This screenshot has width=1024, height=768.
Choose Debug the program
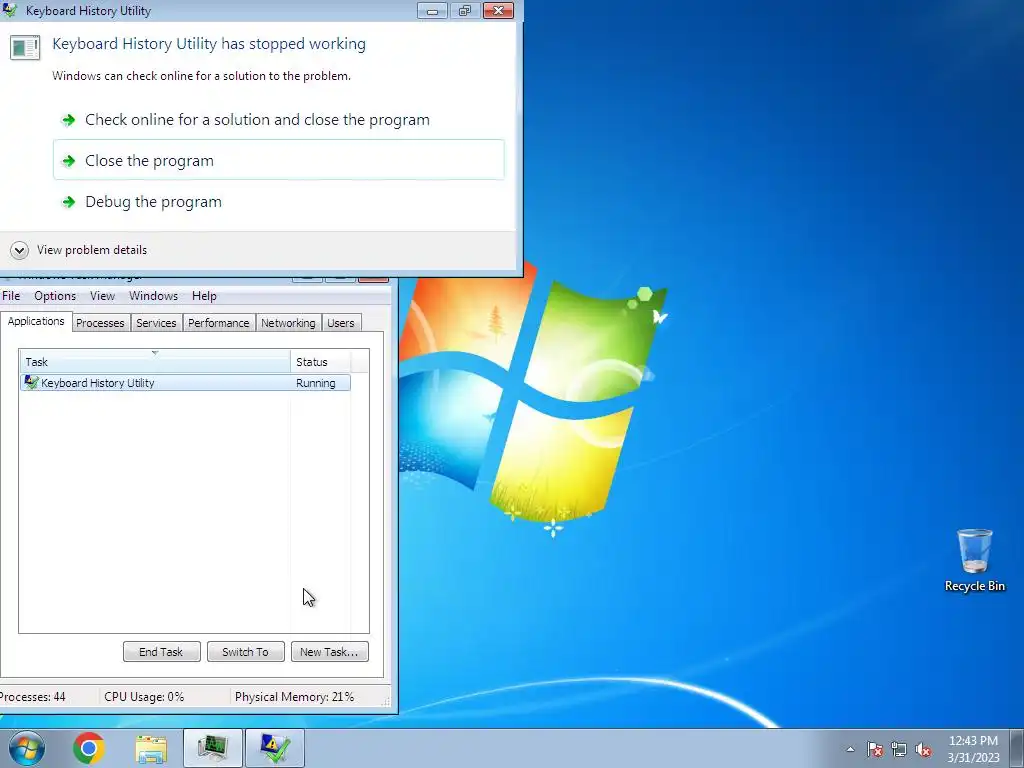(x=278, y=201)
